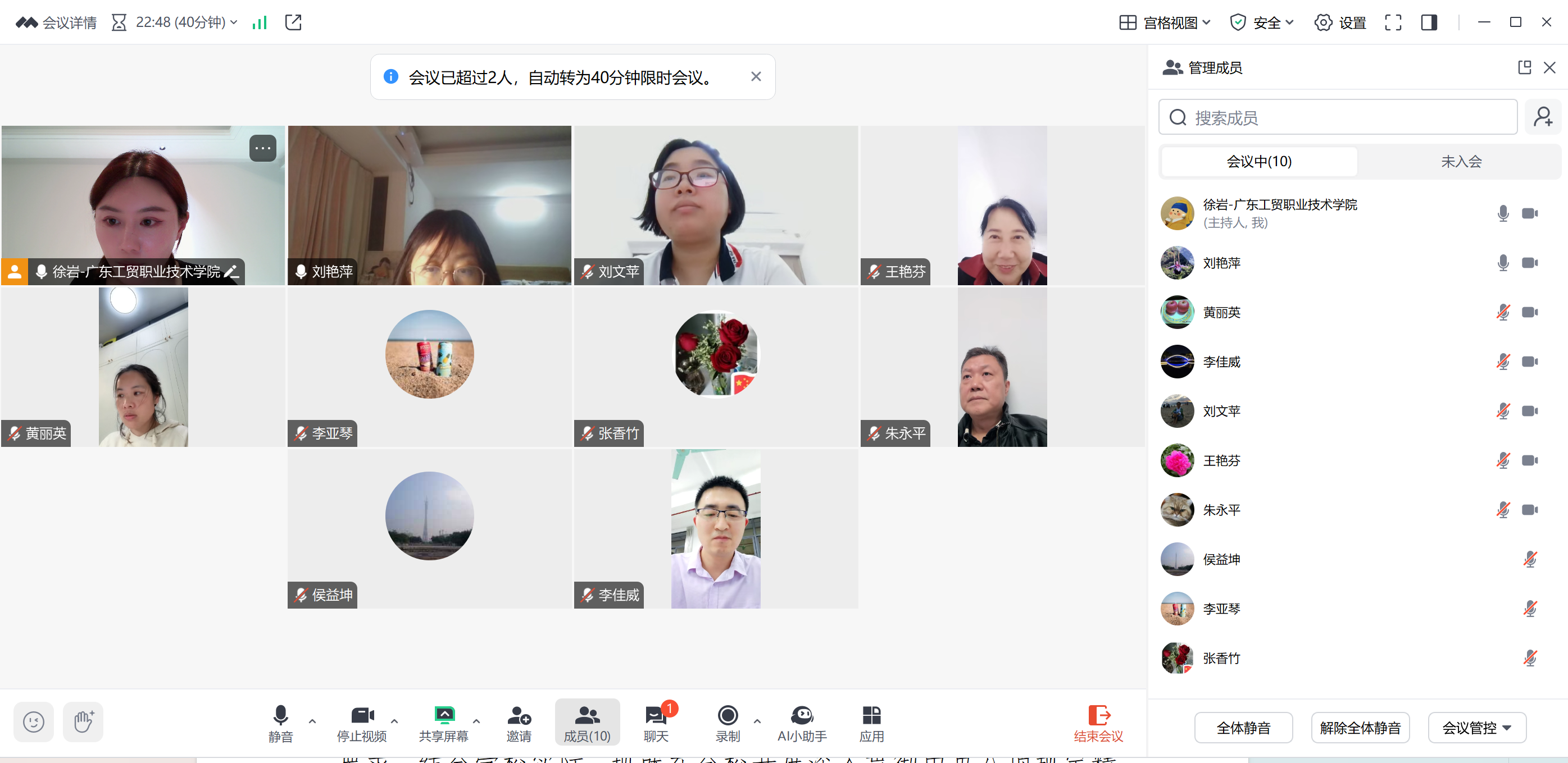Unmute 黄丽英 from the member list
The height and width of the screenshot is (763, 1568).
coord(1502,312)
